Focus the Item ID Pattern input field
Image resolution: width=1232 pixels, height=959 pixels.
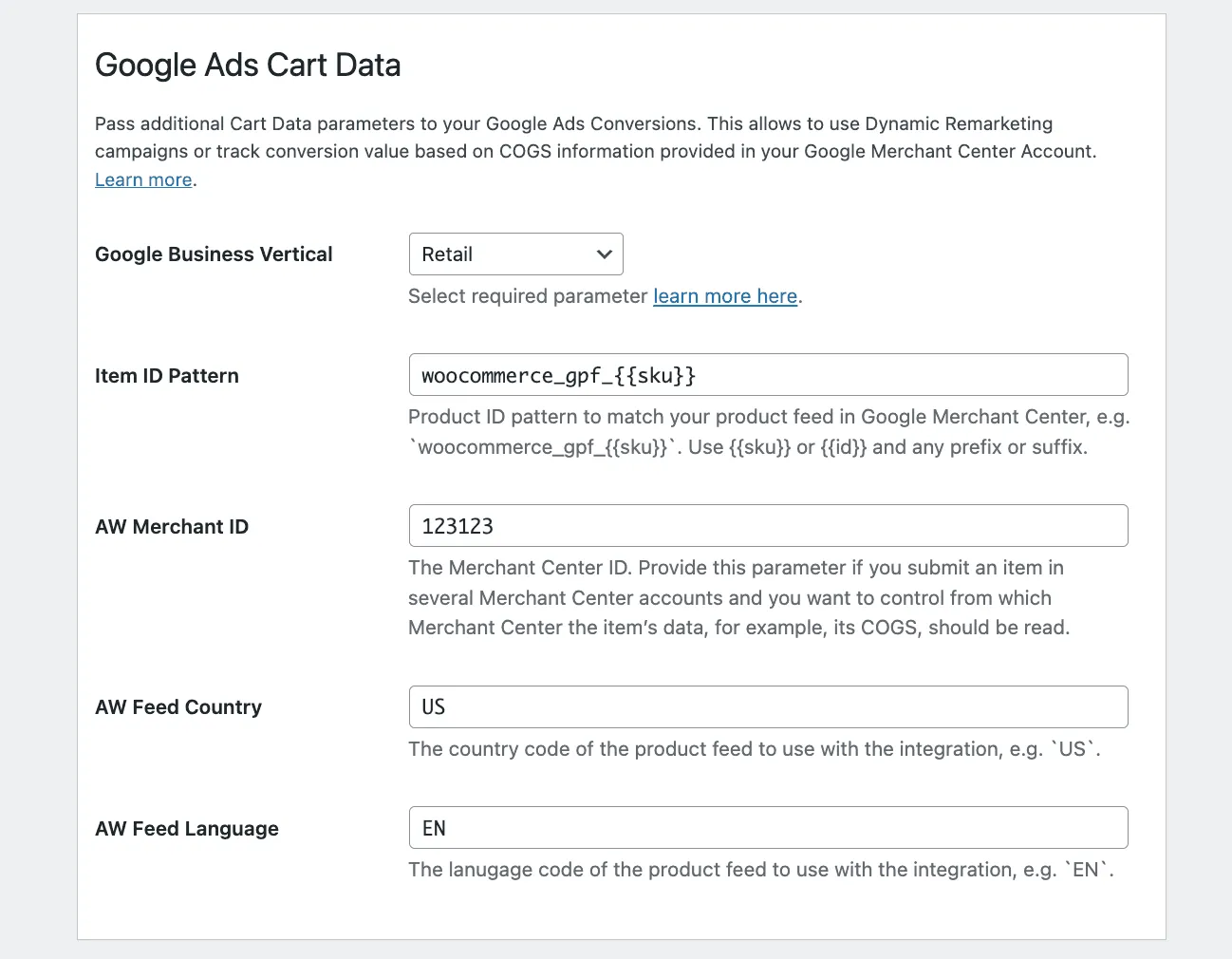pyautogui.click(x=768, y=375)
